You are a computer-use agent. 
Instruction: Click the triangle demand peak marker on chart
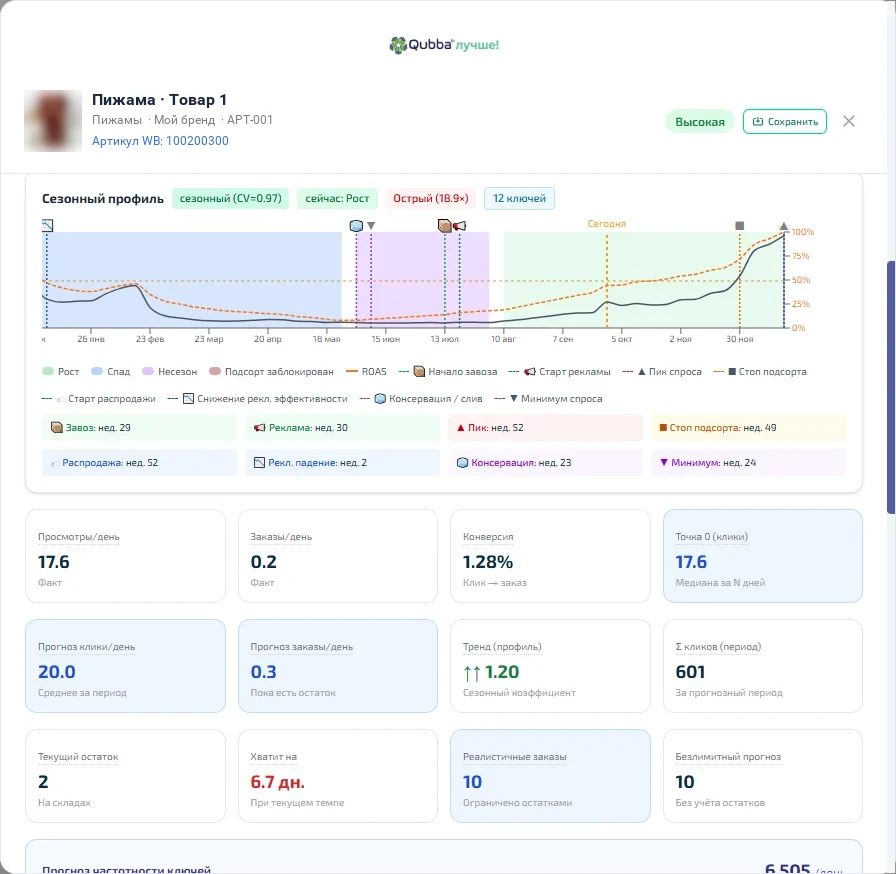point(784,226)
